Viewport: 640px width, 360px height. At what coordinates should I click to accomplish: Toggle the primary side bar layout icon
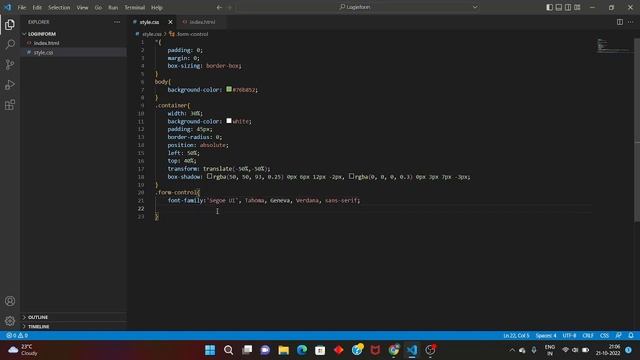click(x=549, y=7)
